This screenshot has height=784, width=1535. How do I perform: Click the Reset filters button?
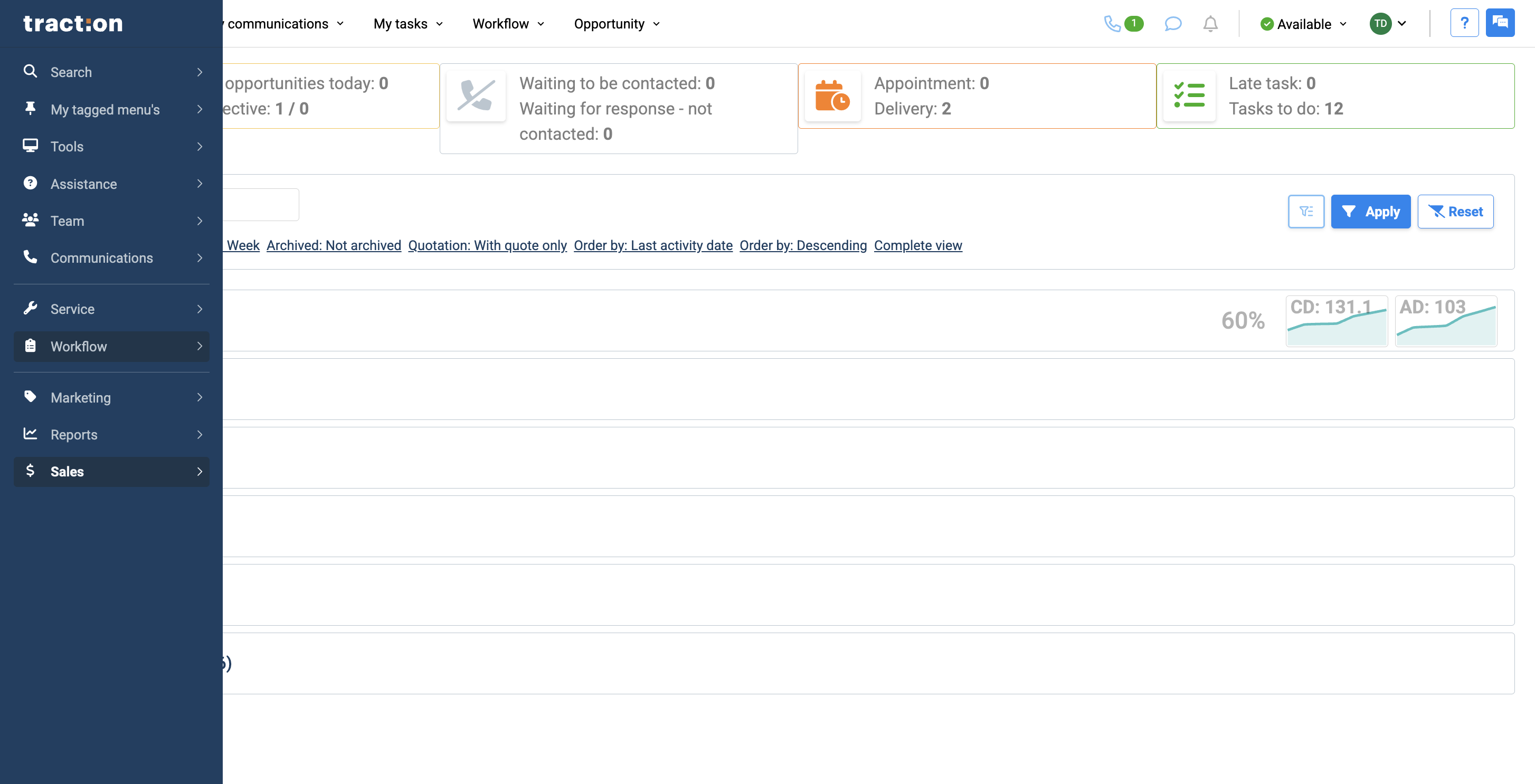1456,212
